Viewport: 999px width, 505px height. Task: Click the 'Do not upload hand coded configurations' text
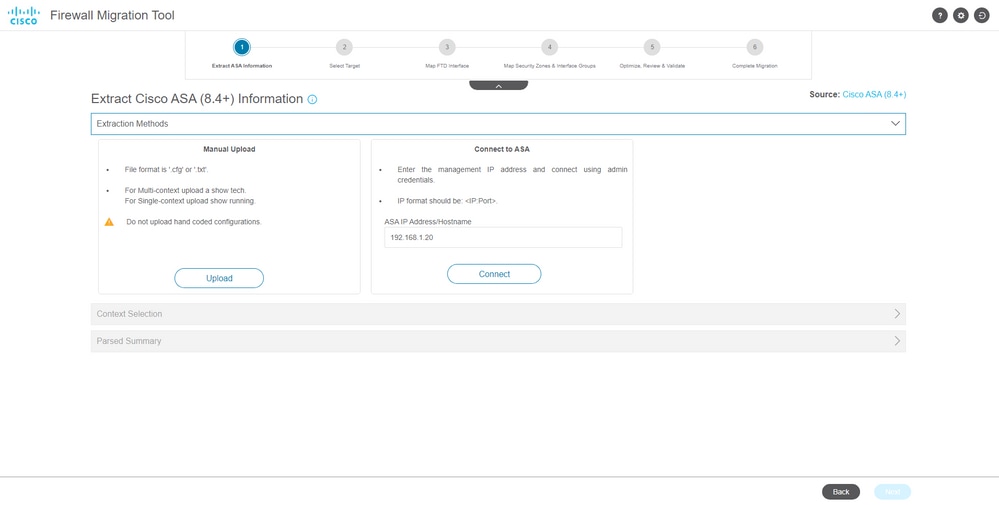click(x=194, y=222)
